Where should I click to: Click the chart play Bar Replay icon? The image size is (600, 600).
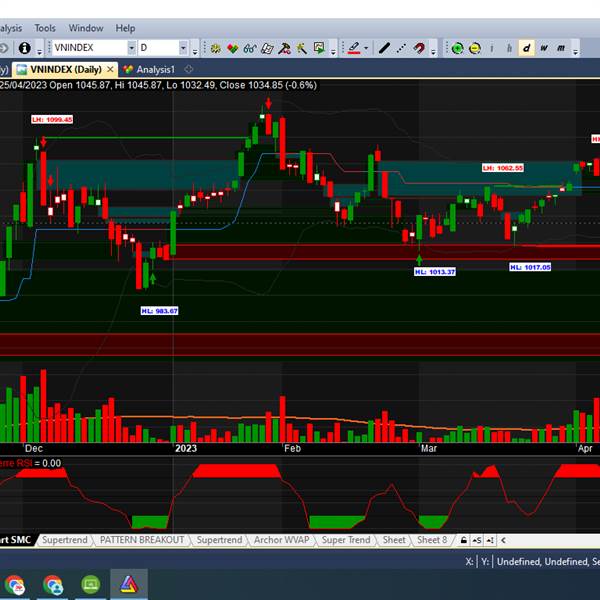318,48
